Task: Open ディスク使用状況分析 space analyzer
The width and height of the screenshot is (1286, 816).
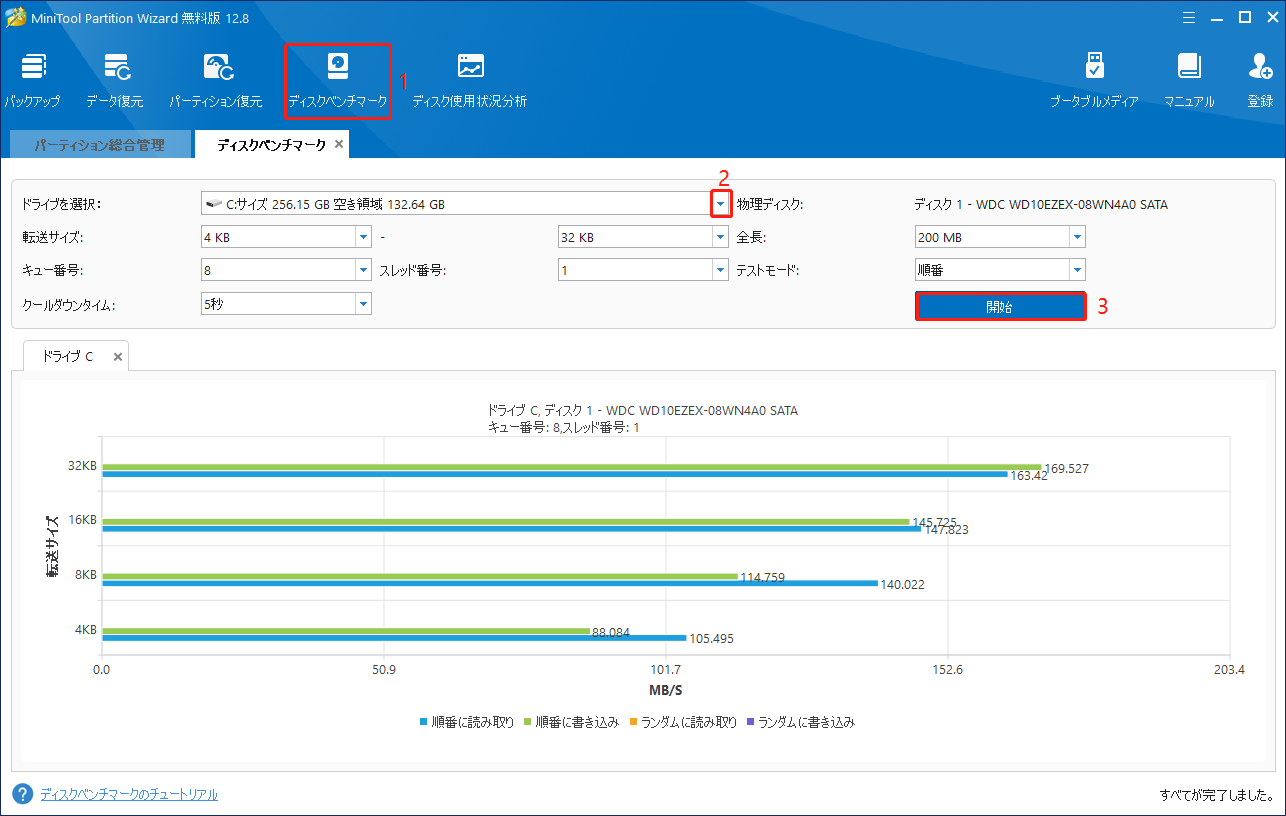Action: (470, 80)
